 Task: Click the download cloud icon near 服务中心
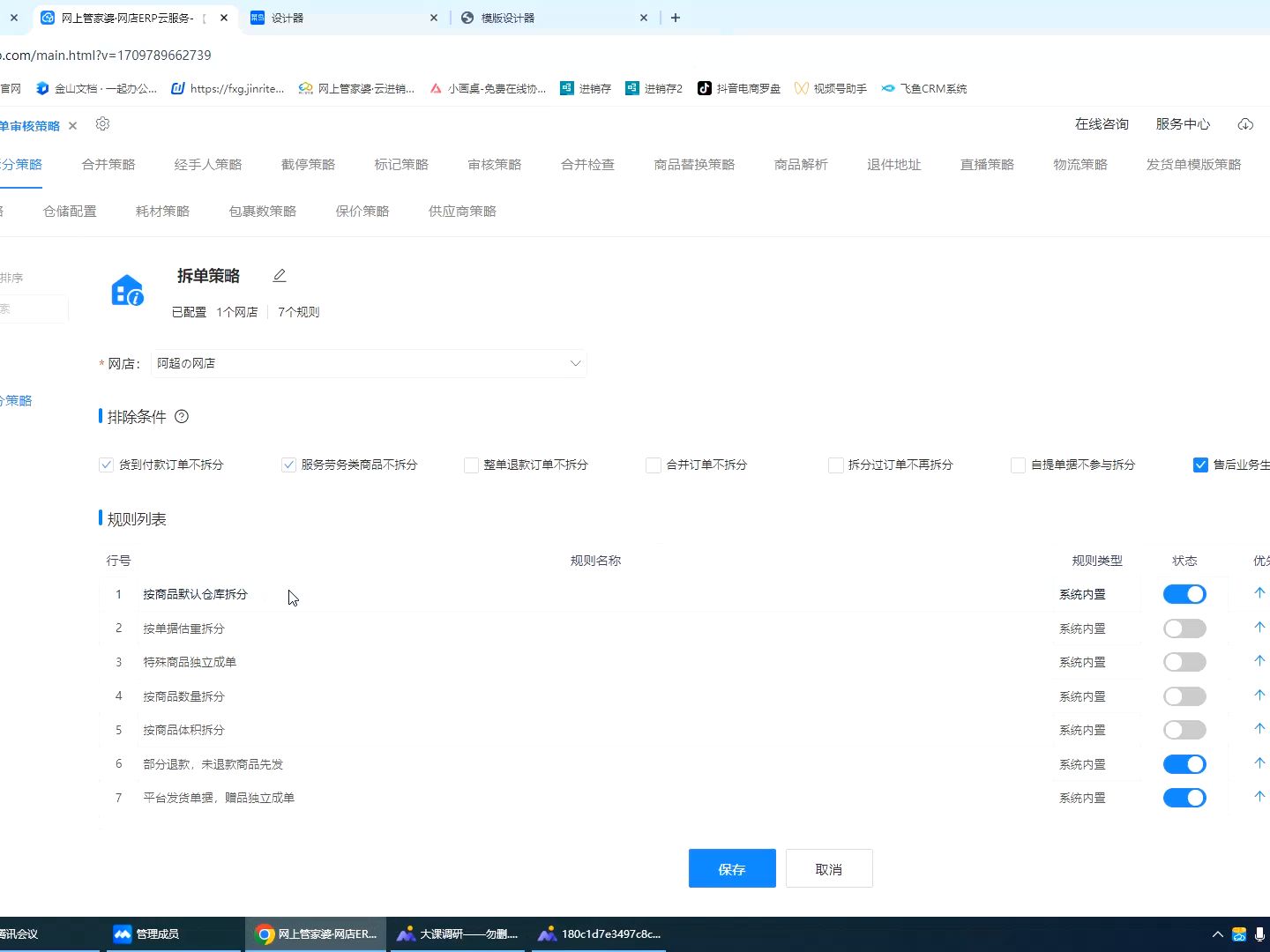click(1245, 124)
